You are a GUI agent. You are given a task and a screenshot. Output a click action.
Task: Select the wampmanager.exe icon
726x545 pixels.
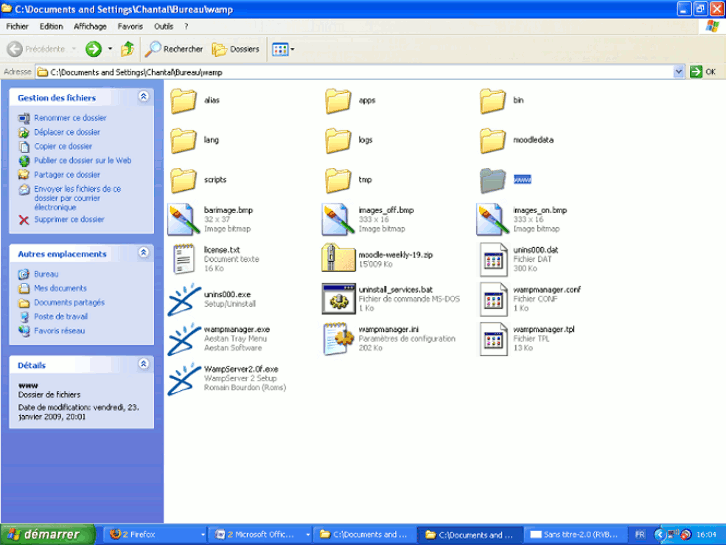[184, 339]
